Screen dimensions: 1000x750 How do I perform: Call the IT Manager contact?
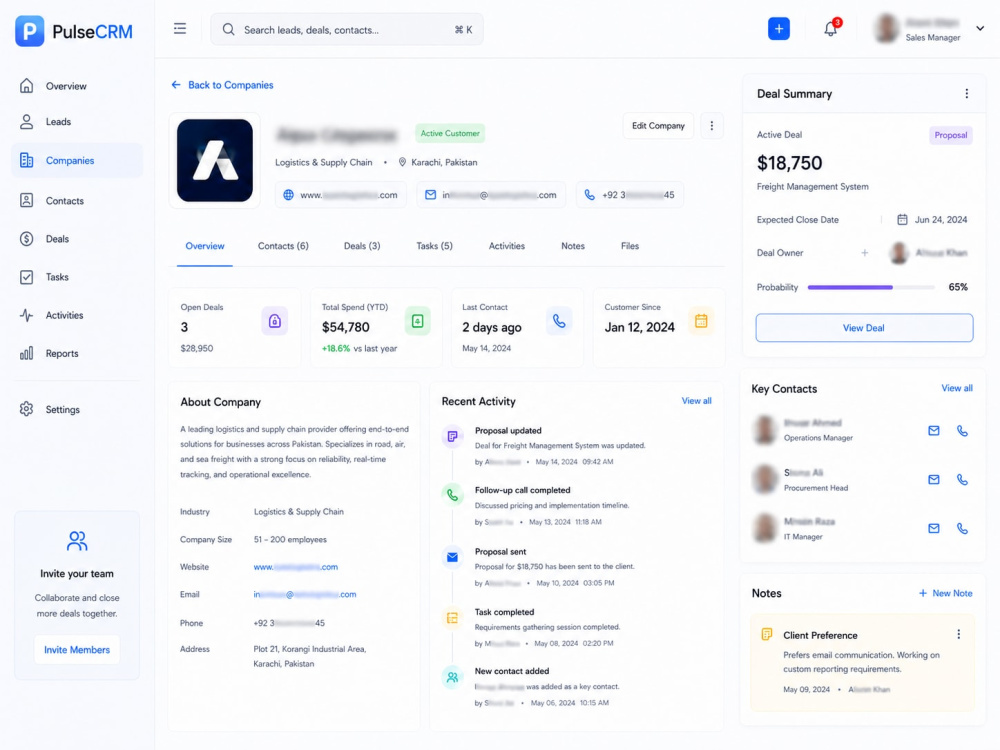point(962,528)
